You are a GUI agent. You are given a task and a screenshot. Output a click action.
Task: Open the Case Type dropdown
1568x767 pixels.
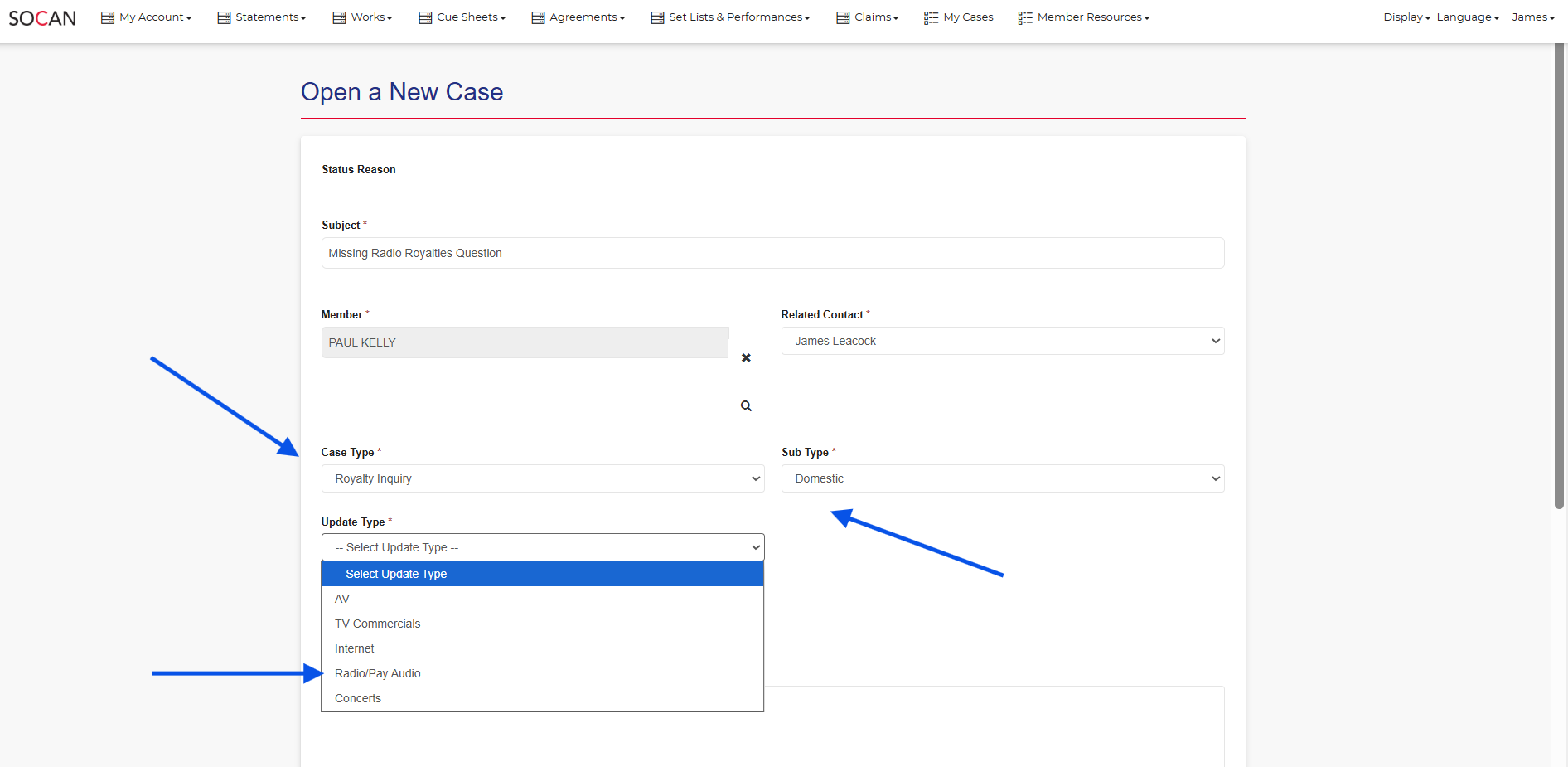pos(542,478)
